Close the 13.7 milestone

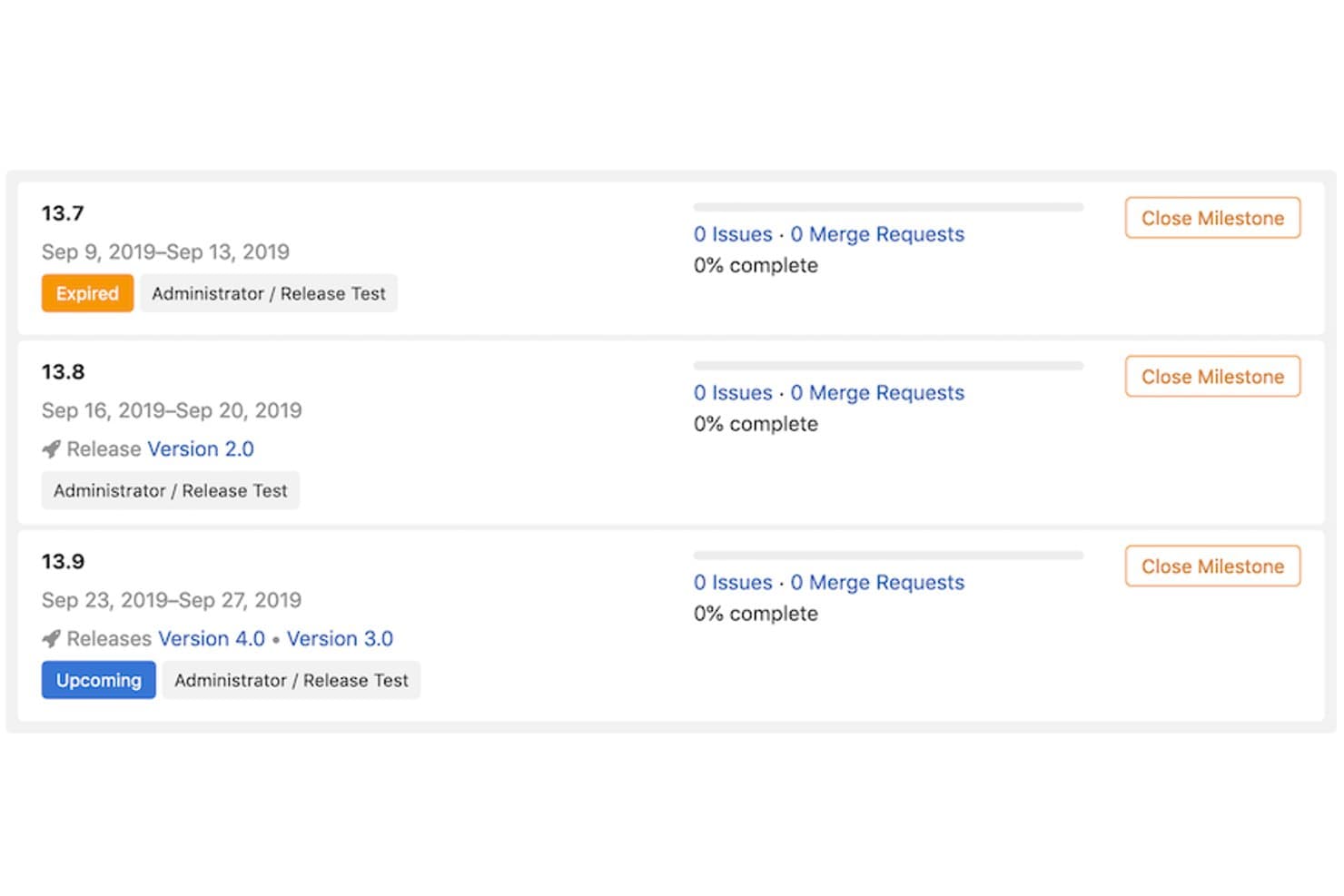coord(1212,218)
